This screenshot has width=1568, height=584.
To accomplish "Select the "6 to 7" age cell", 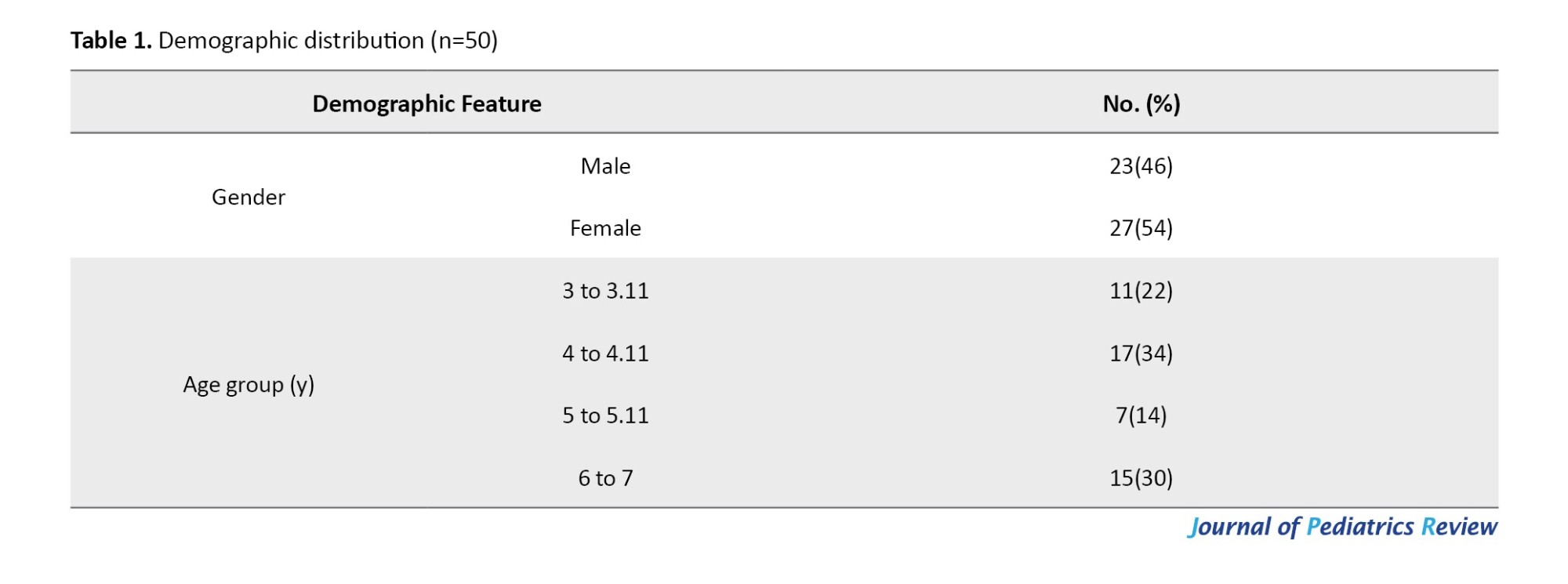I will pos(605,478).
